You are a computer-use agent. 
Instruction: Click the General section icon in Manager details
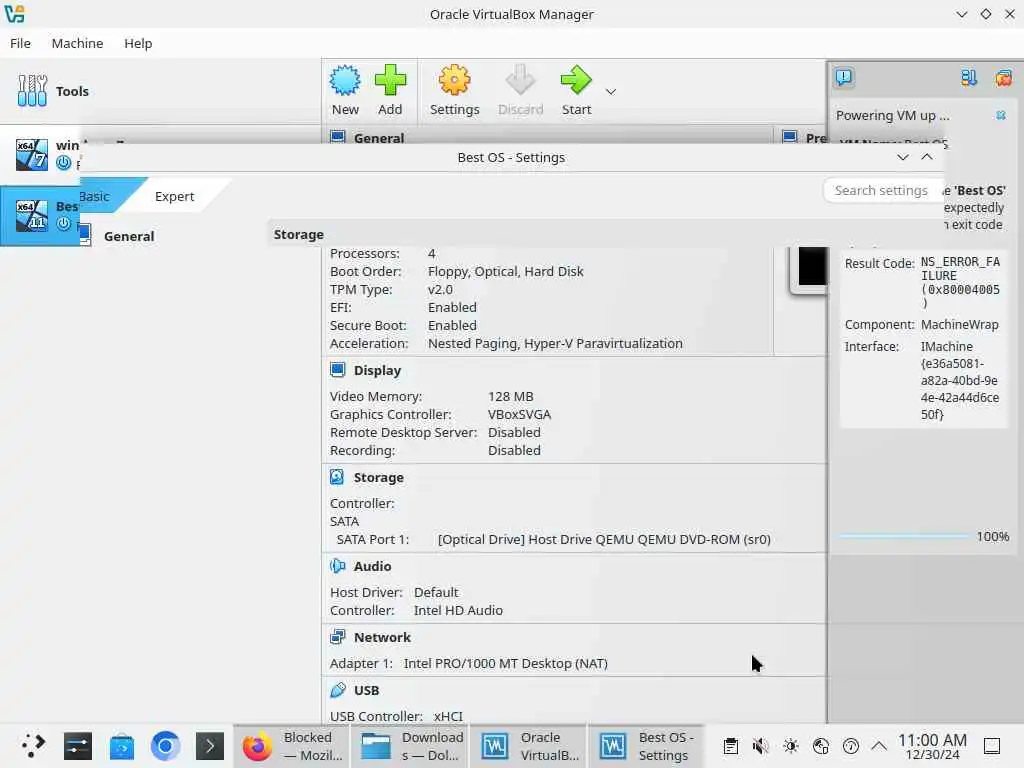click(x=338, y=137)
